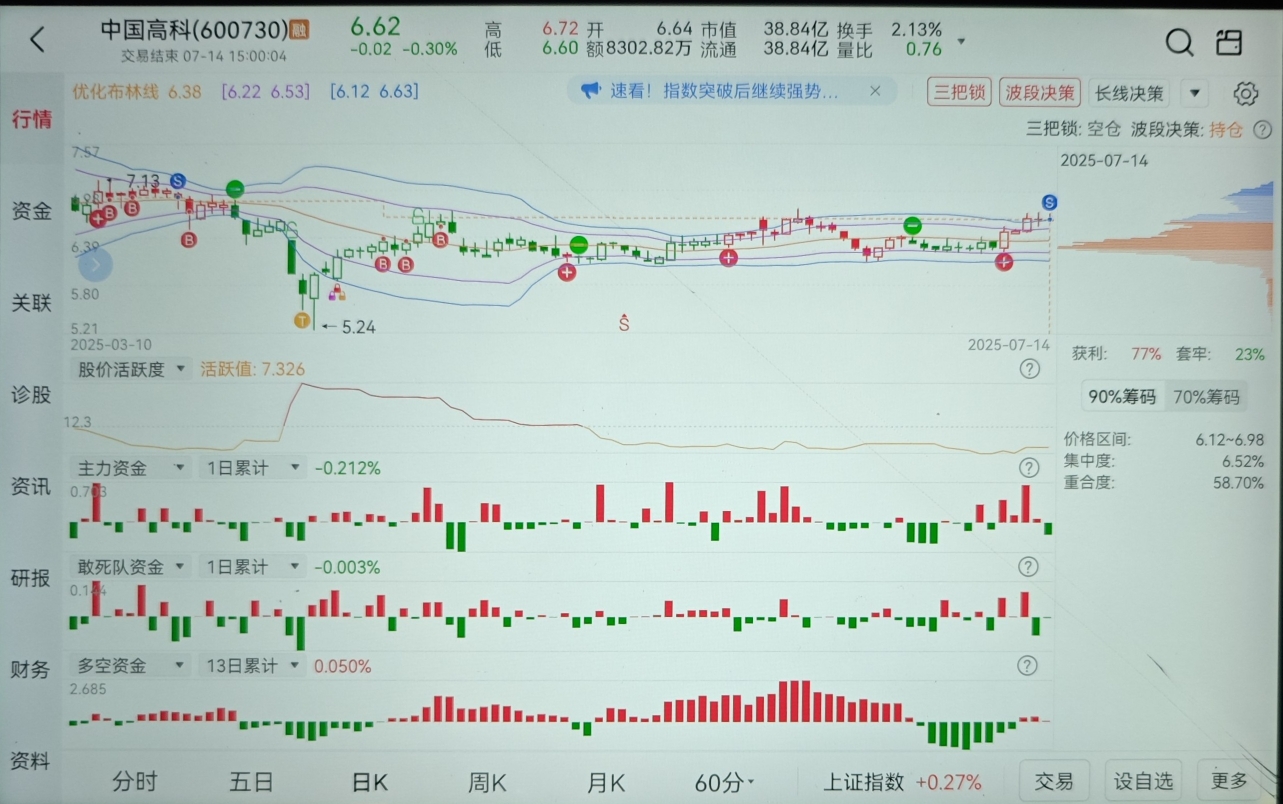The image size is (1283, 804).
Task: Switch to the 五日 chart tab
Action: (x=251, y=782)
